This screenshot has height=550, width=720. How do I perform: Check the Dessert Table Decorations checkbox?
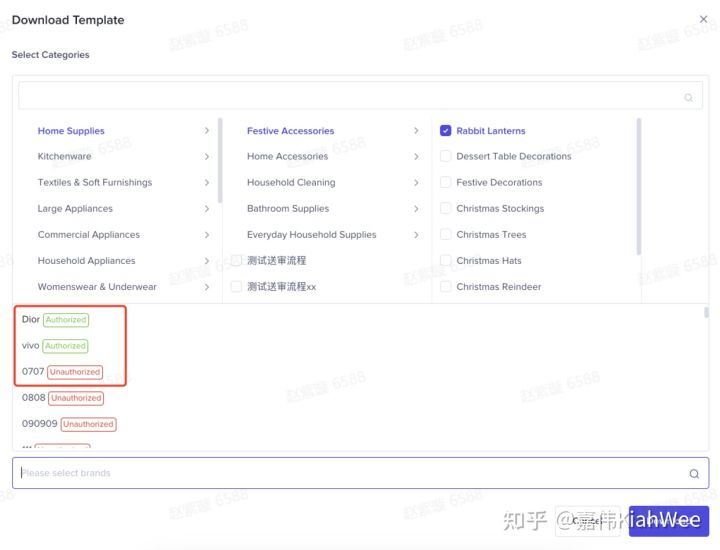click(x=445, y=156)
